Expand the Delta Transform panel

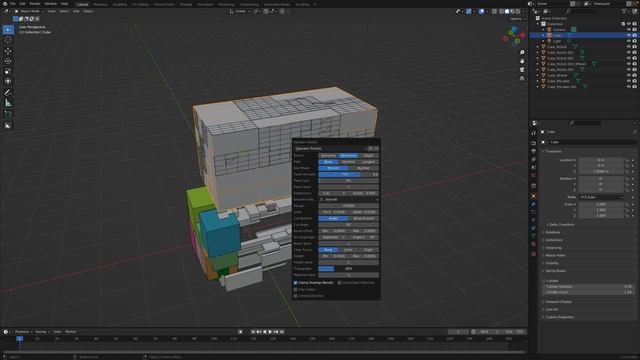(x=561, y=224)
